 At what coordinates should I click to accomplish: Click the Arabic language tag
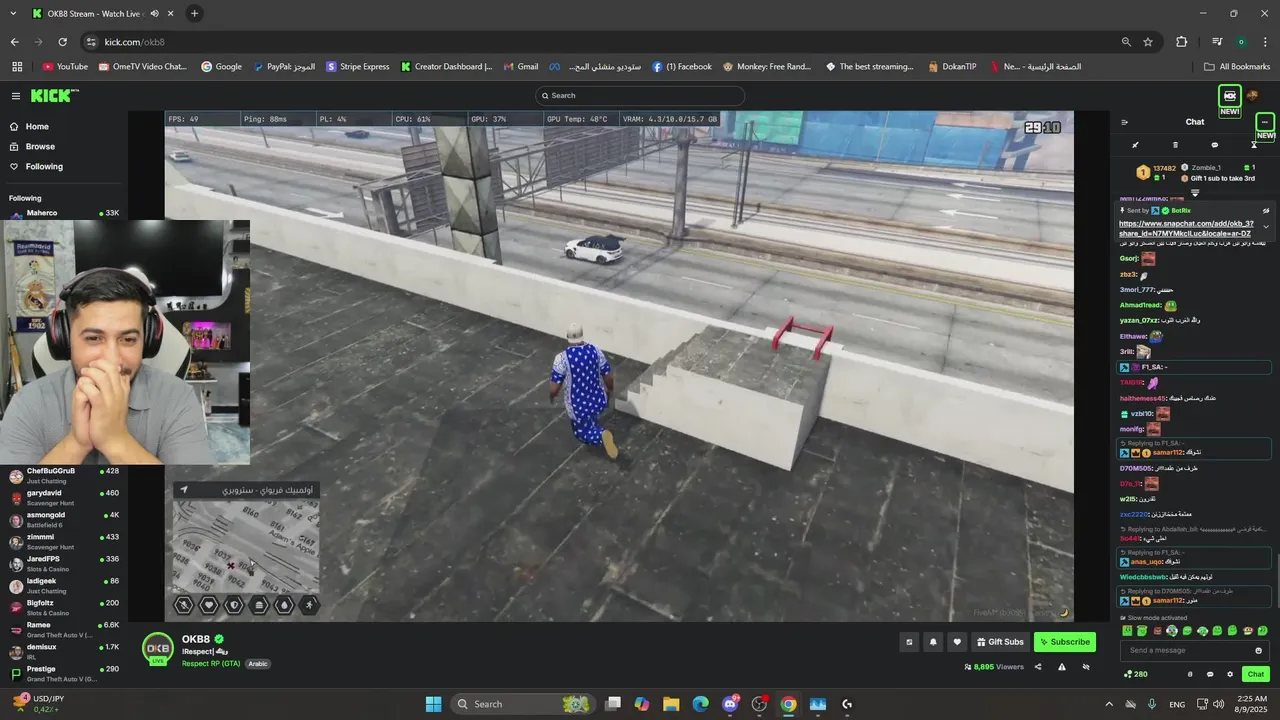click(258, 664)
